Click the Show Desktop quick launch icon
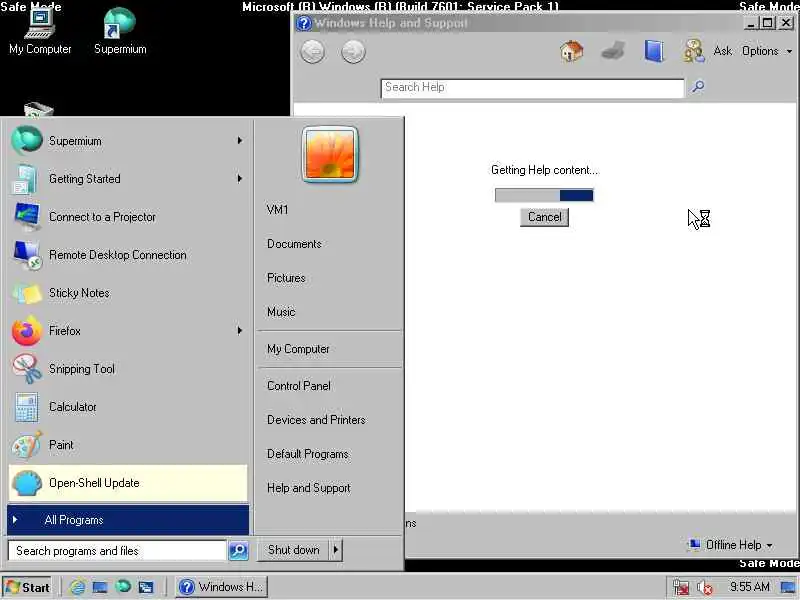Screen dimensions: 800x600 pyautogui.click(x=100, y=587)
